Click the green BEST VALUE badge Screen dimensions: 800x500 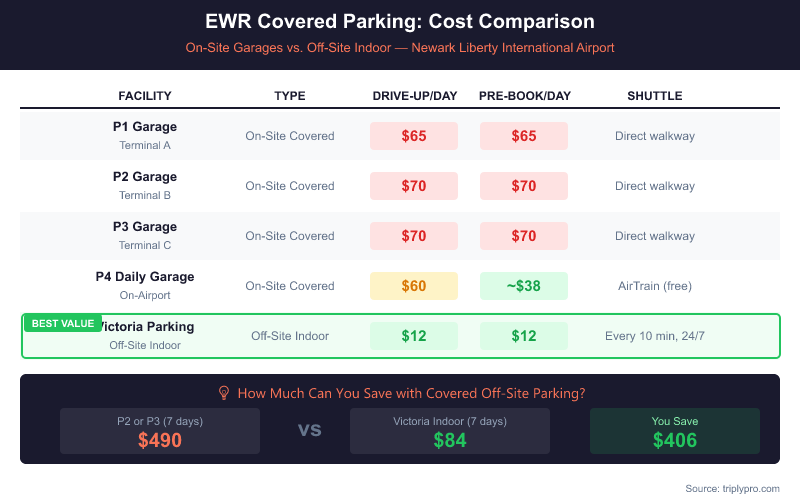[62, 323]
